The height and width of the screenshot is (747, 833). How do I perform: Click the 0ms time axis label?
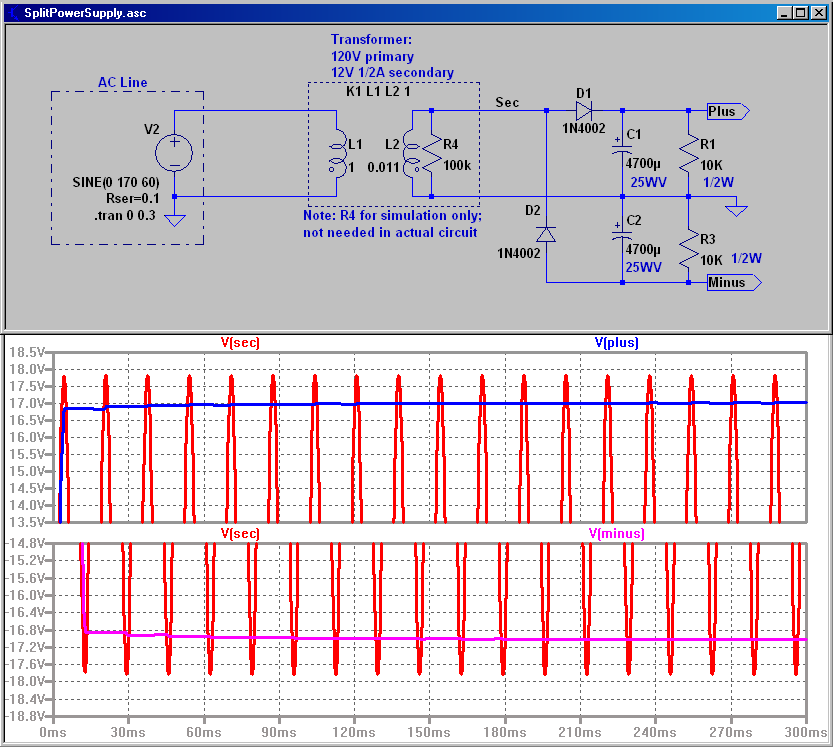[x=53, y=733]
